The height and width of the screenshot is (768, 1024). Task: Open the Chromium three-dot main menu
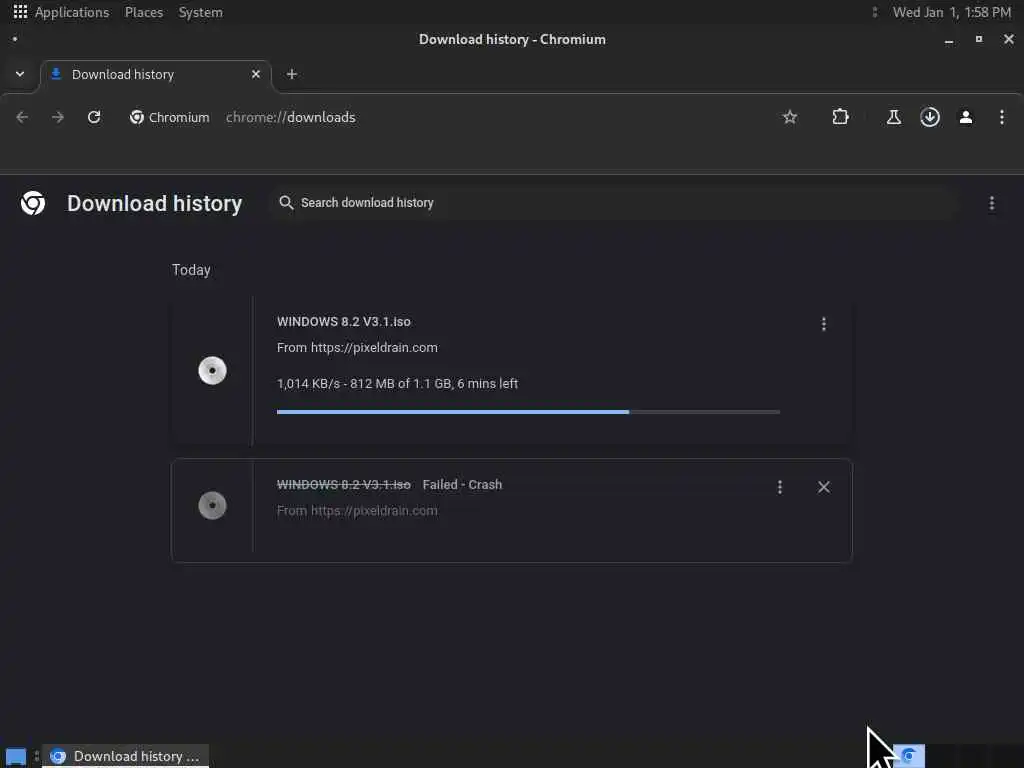[1002, 118]
